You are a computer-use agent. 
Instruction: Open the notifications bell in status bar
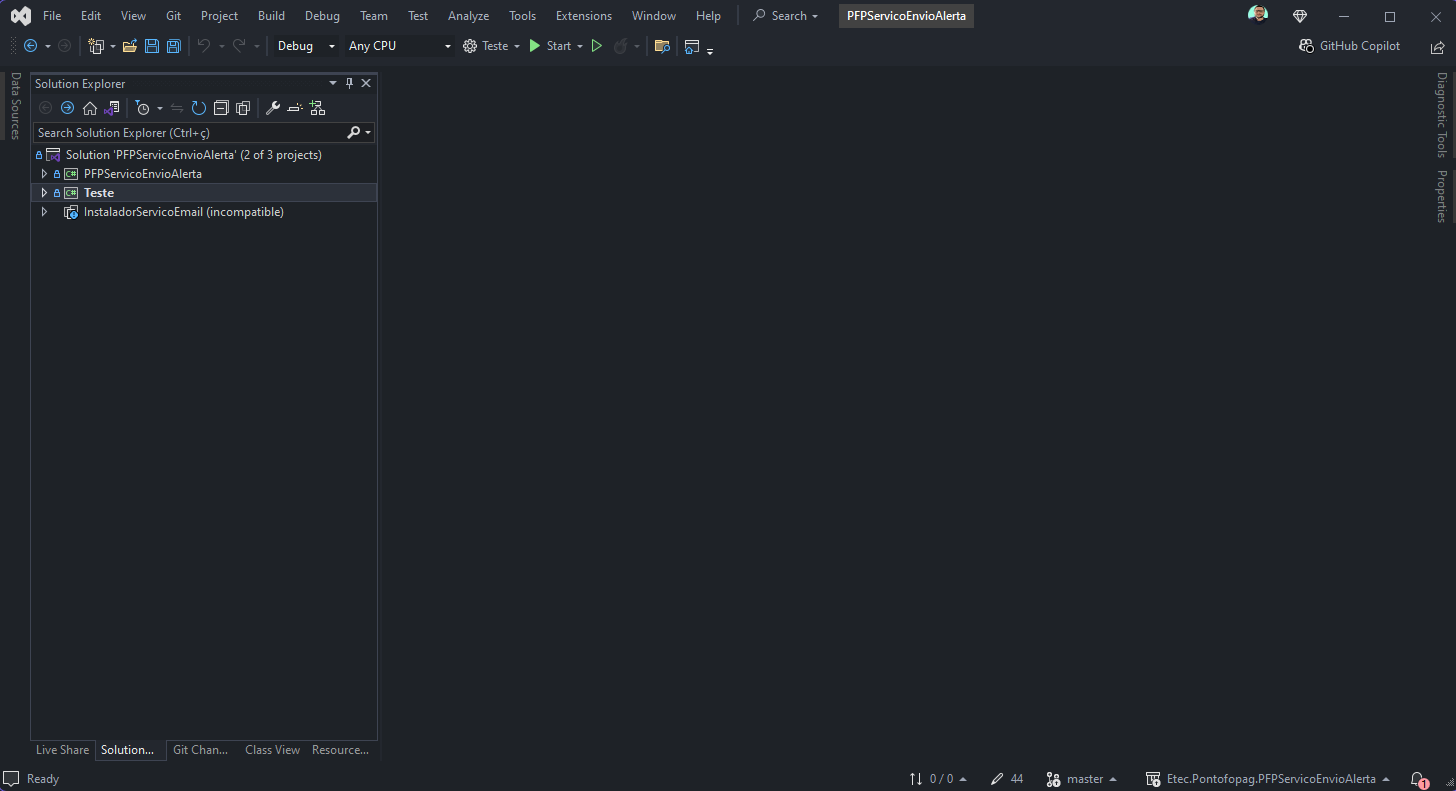(x=1418, y=779)
